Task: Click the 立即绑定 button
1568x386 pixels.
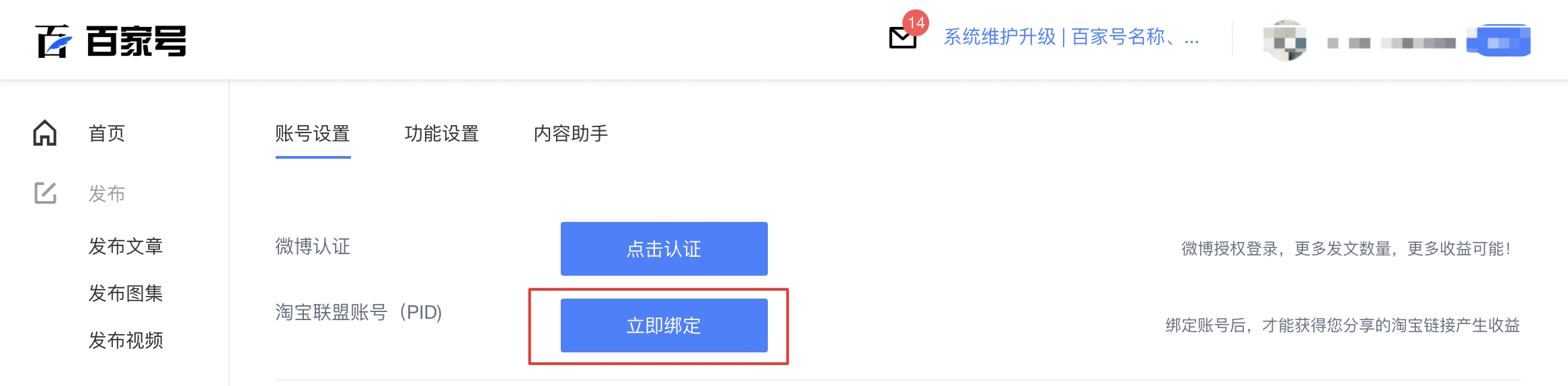Action: click(x=664, y=325)
